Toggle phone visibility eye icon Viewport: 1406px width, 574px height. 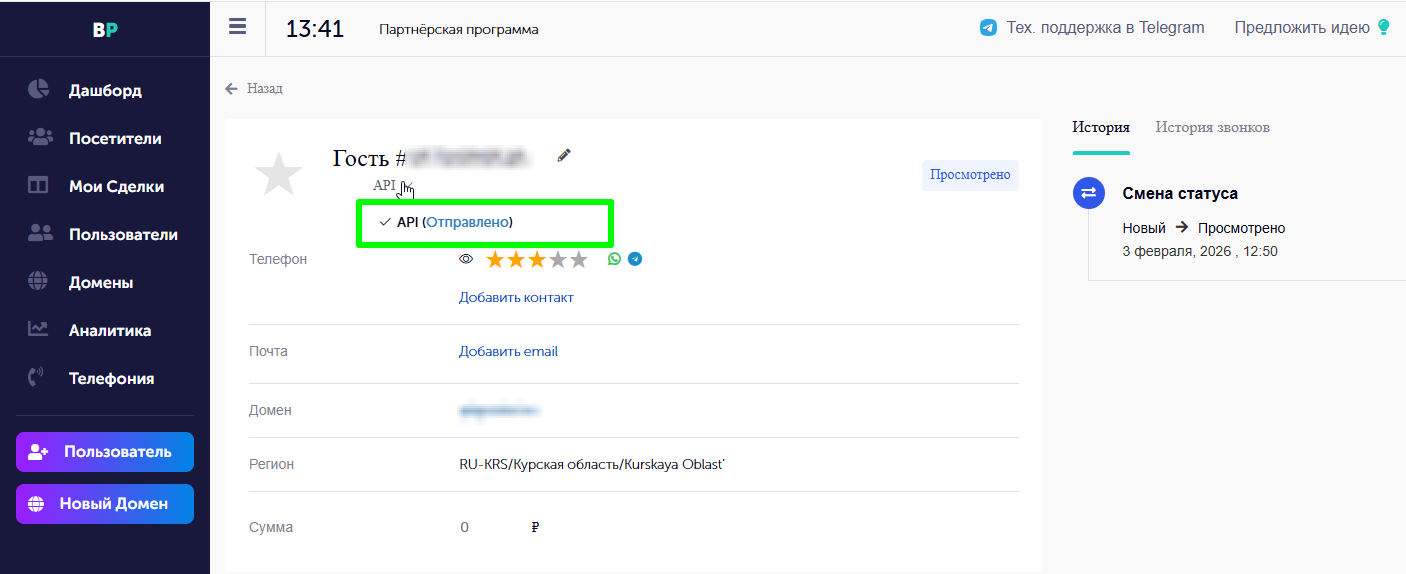coord(466,259)
